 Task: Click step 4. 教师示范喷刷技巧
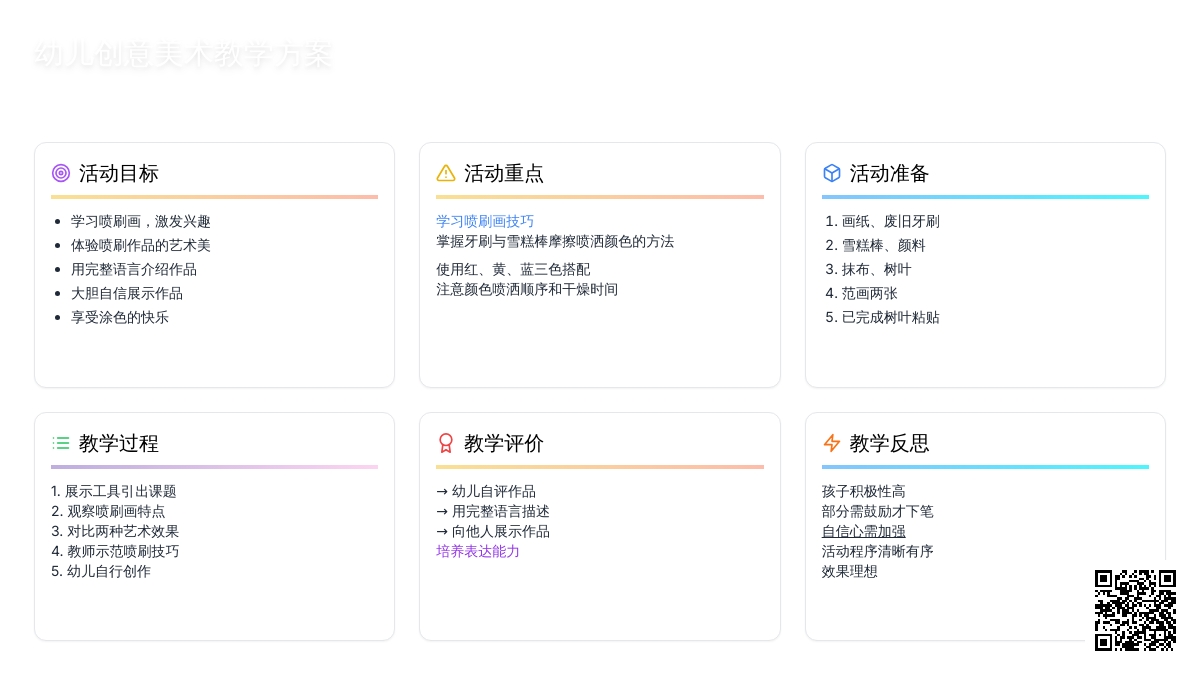pos(115,551)
